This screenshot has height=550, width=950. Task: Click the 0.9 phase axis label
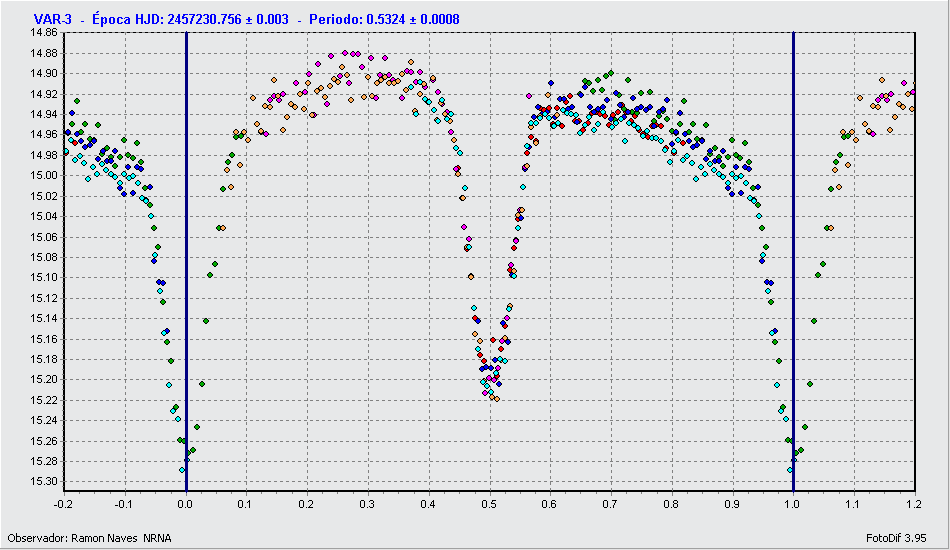pyautogui.click(x=732, y=504)
